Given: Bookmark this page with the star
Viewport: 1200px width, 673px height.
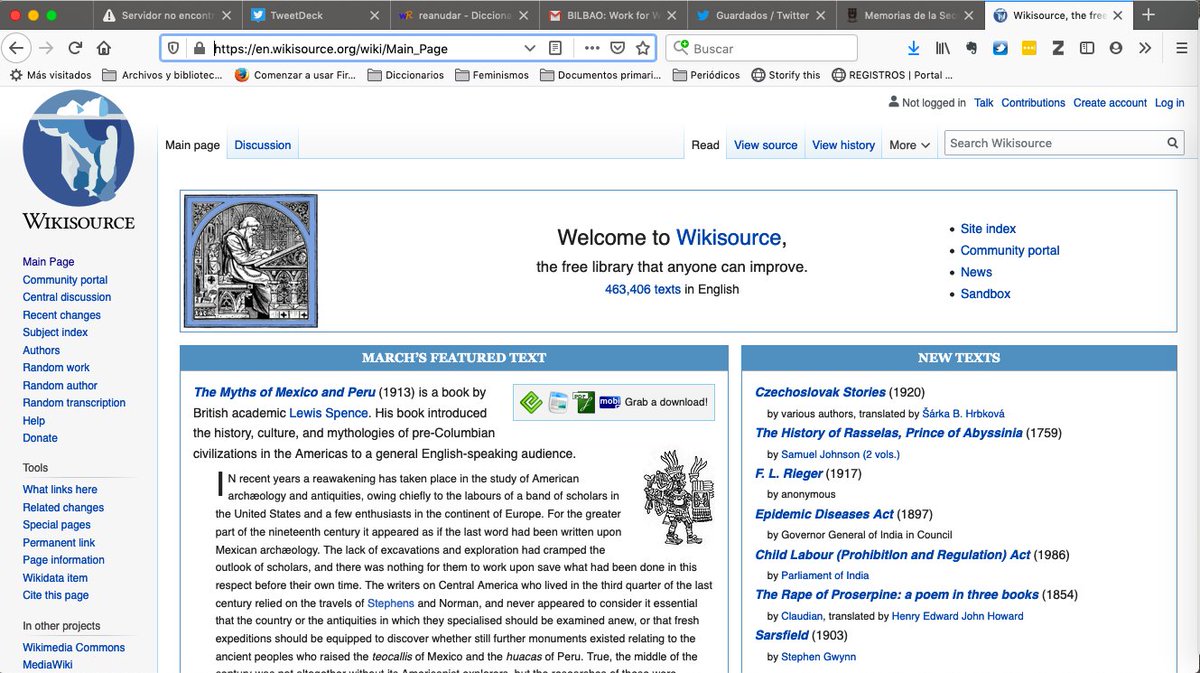Looking at the screenshot, I should [x=643, y=48].
